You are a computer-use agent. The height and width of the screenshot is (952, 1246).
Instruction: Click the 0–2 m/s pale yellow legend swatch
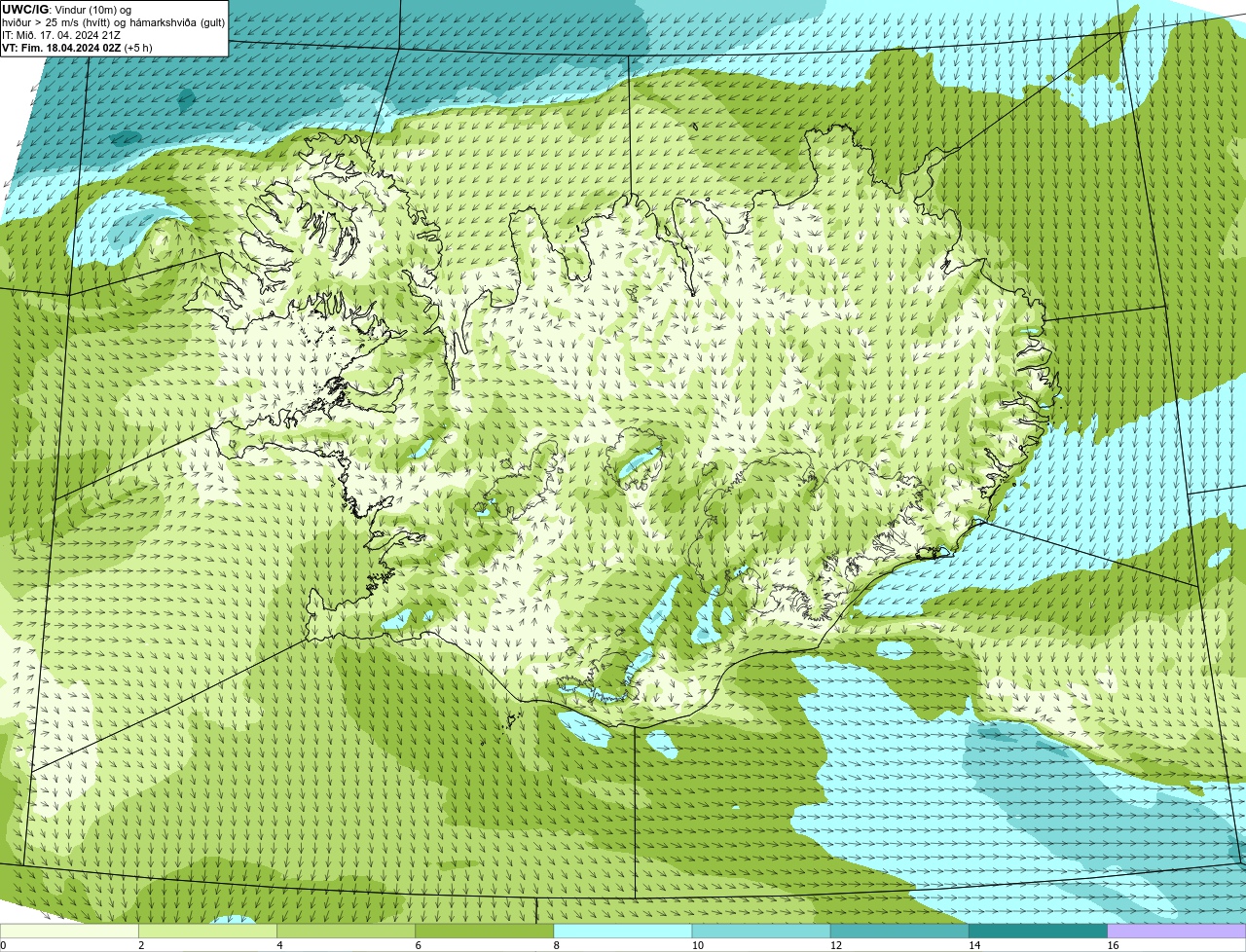point(69,931)
